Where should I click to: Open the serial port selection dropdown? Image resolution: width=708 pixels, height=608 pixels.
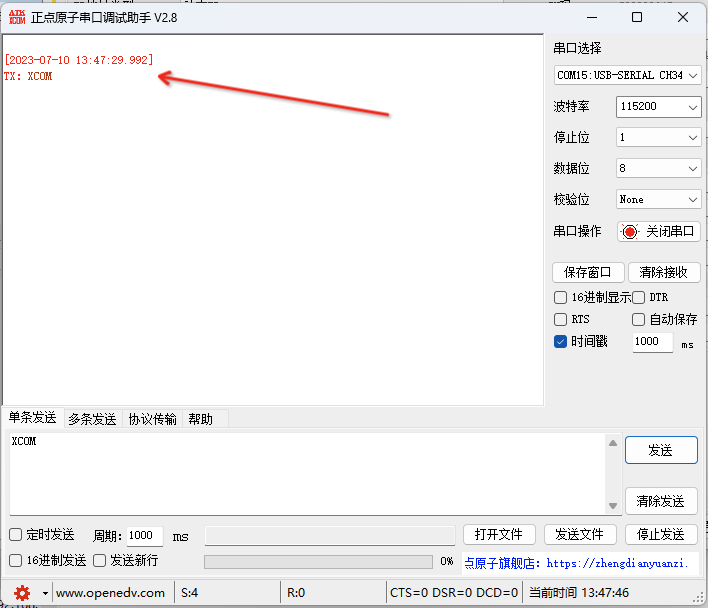pos(627,75)
